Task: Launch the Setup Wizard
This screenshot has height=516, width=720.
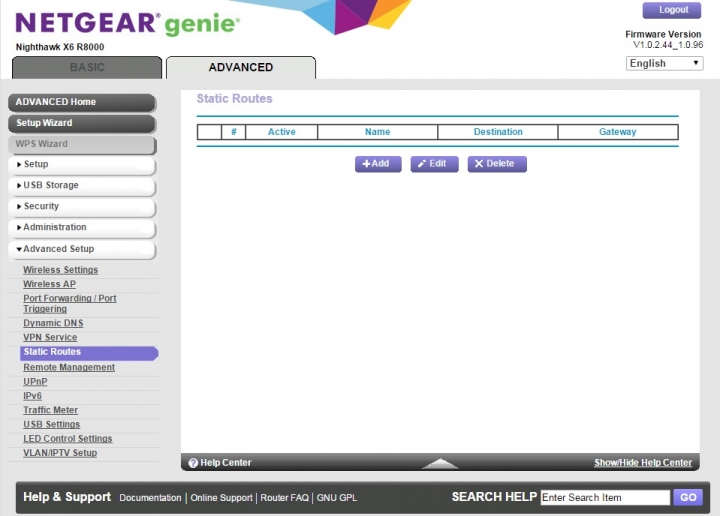Action: point(82,123)
